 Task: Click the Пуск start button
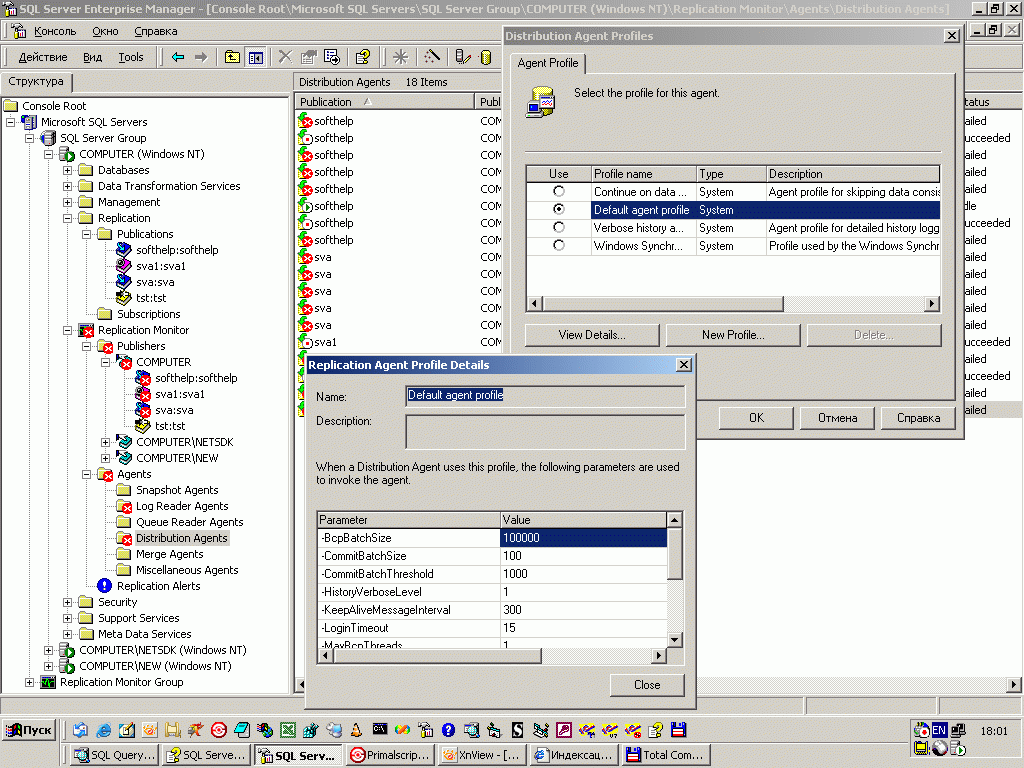(29, 730)
